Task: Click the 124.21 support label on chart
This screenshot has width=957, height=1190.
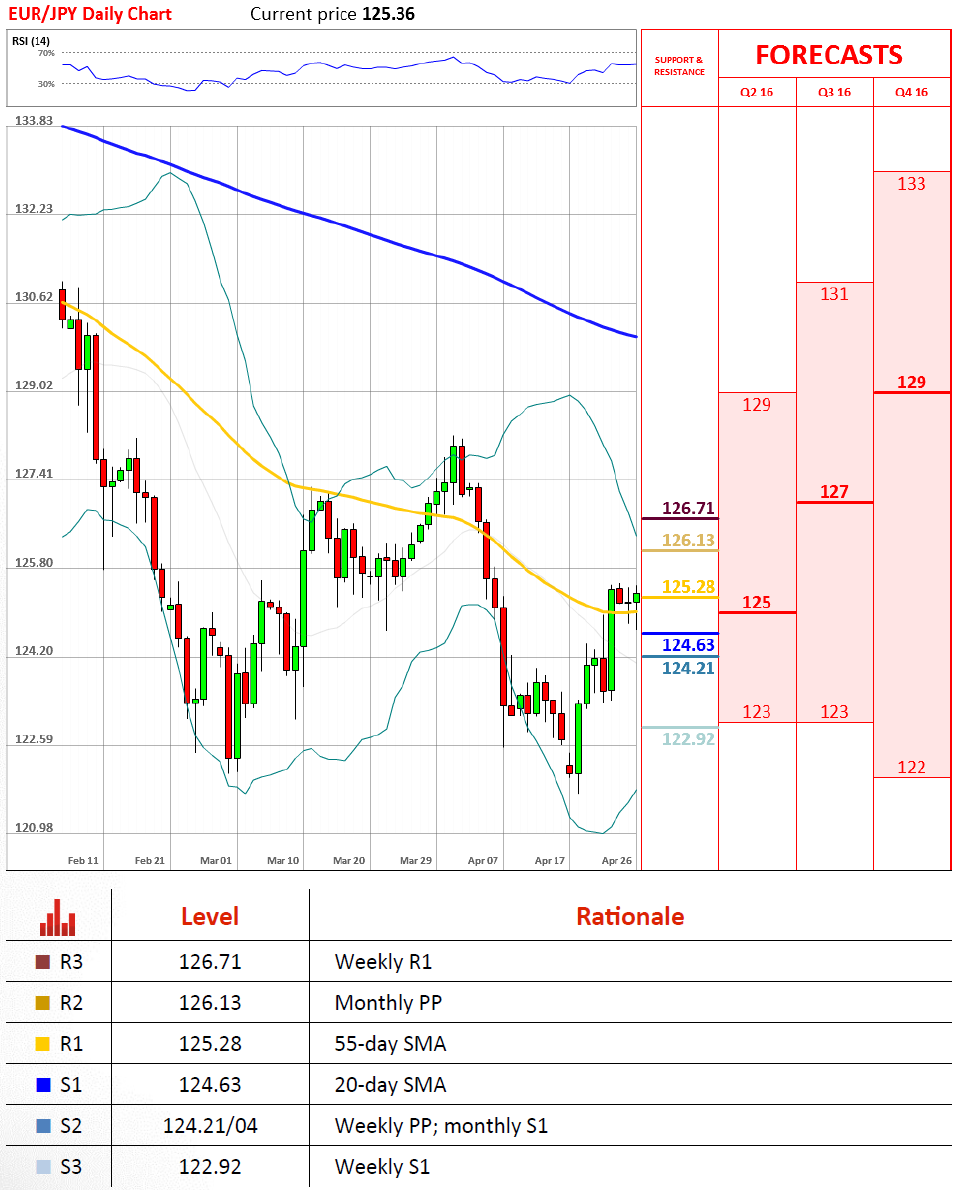Action: pyautogui.click(x=688, y=668)
